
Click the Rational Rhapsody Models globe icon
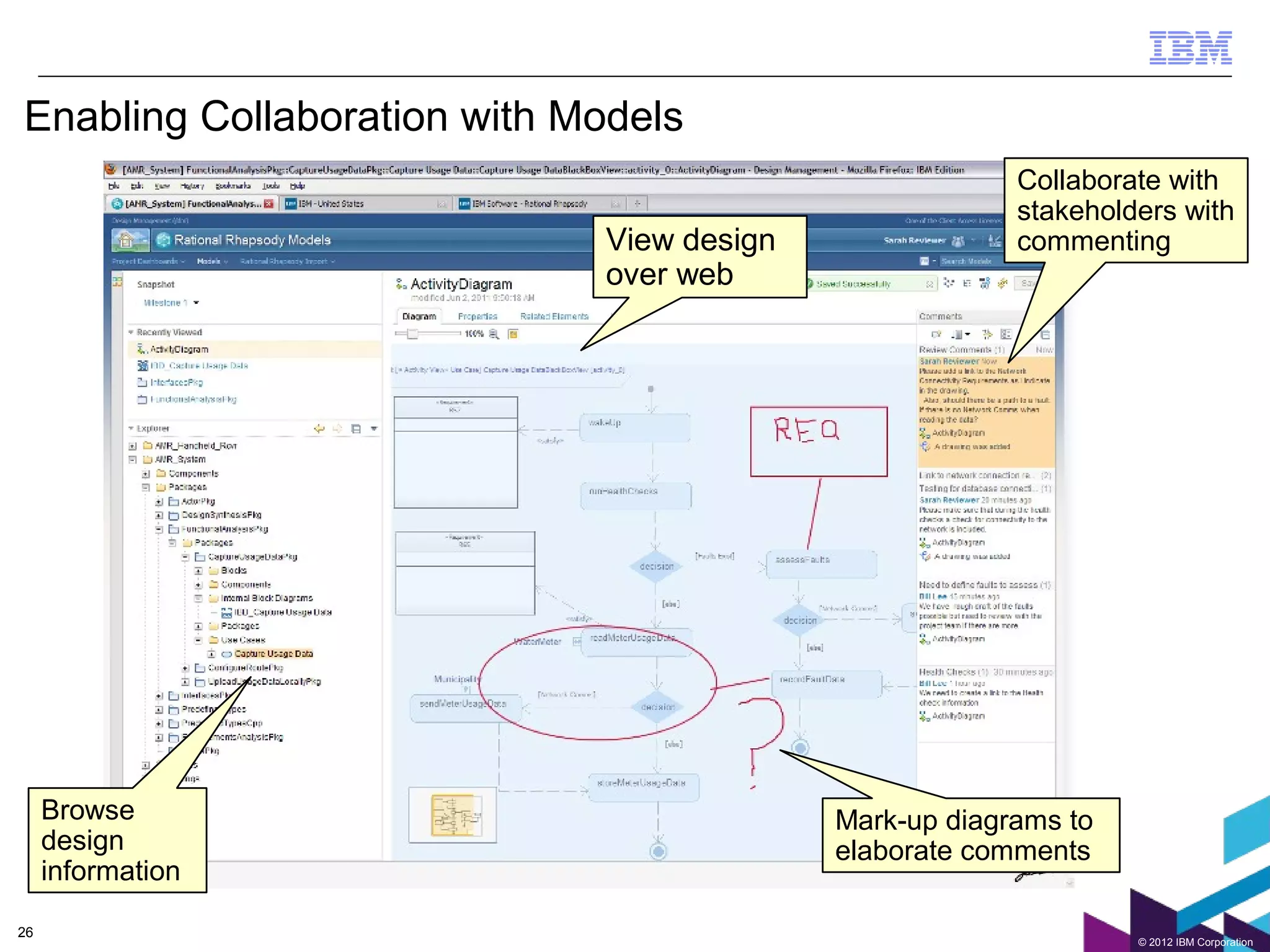point(163,240)
